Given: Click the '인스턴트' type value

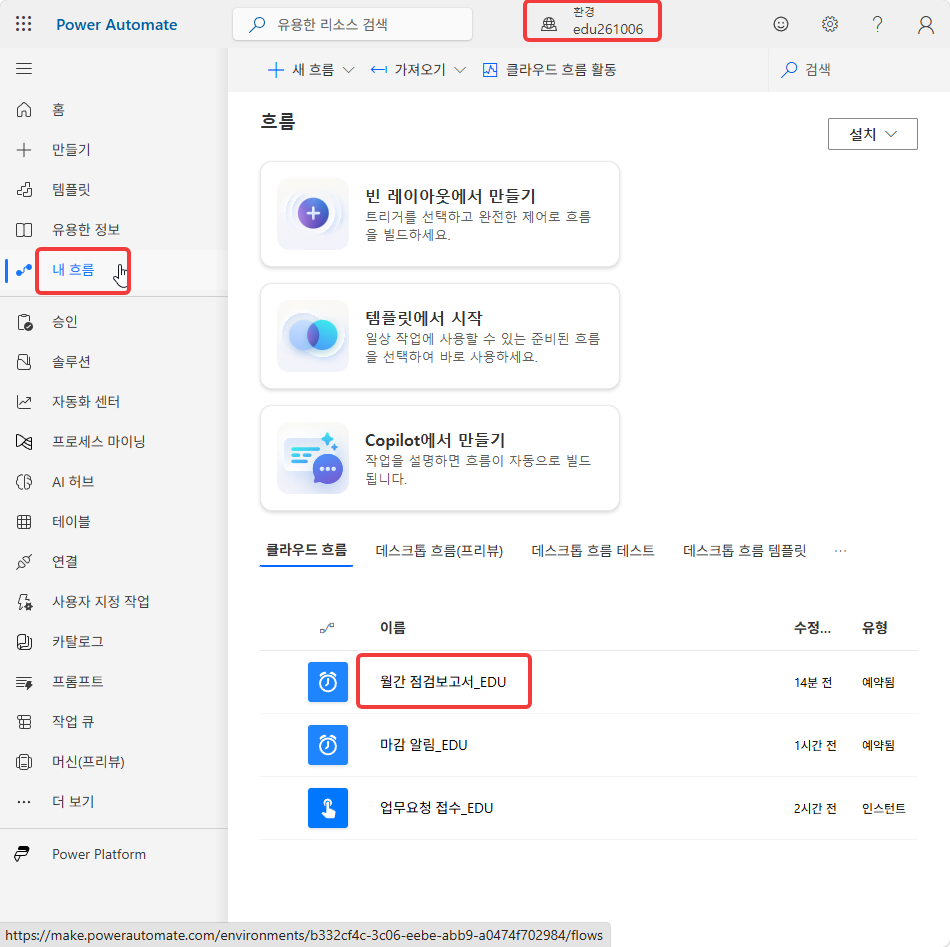Looking at the screenshot, I should 884,808.
